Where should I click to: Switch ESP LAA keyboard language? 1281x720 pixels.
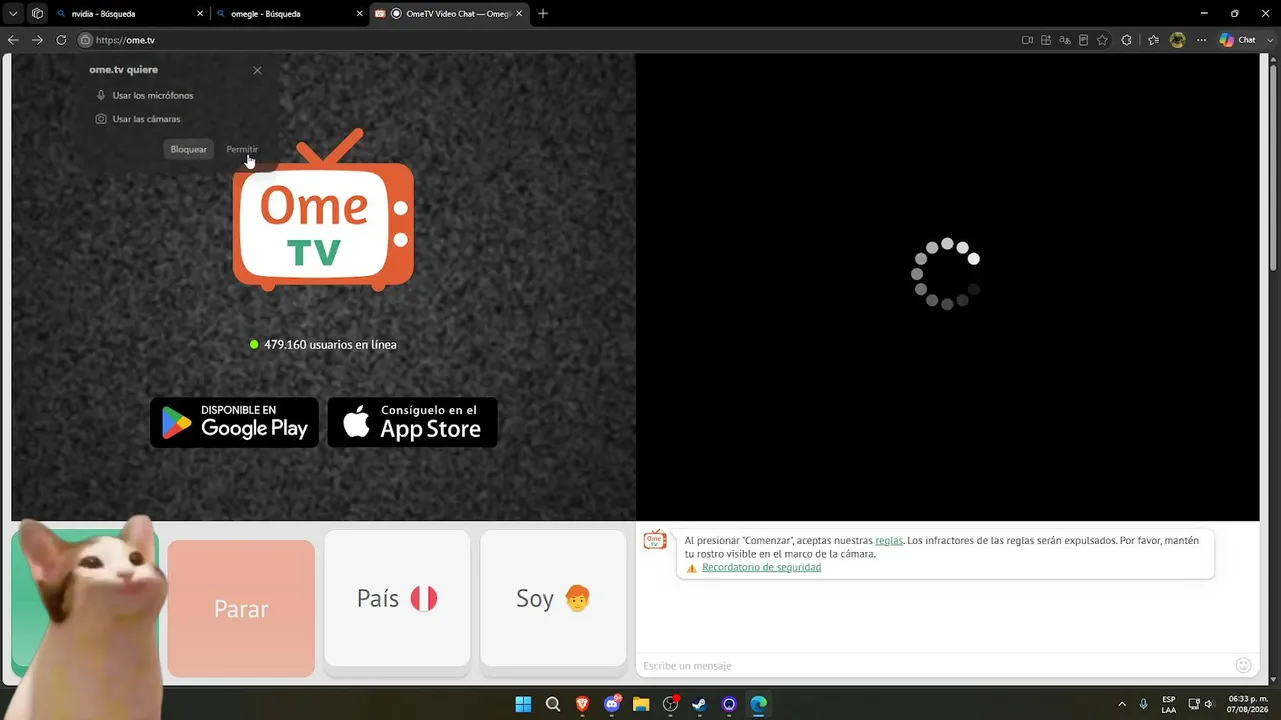tap(1169, 704)
